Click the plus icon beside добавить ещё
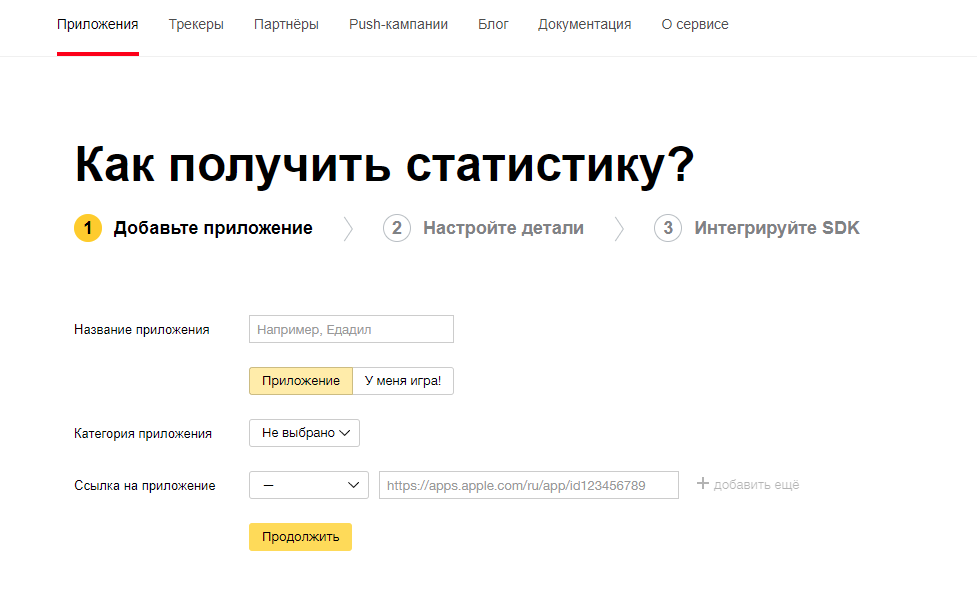The image size is (977, 613). point(702,484)
